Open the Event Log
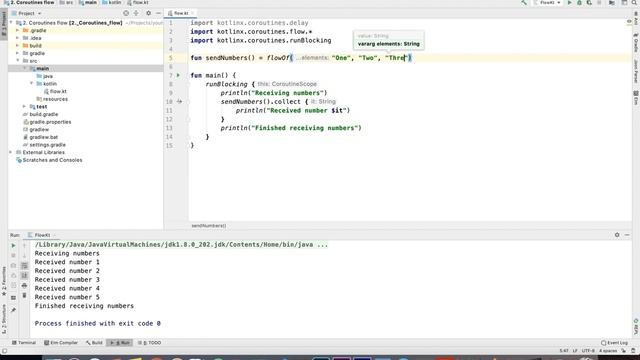This screenshot has height=360, width=640. pyautogui.click(x=614, y=343)
